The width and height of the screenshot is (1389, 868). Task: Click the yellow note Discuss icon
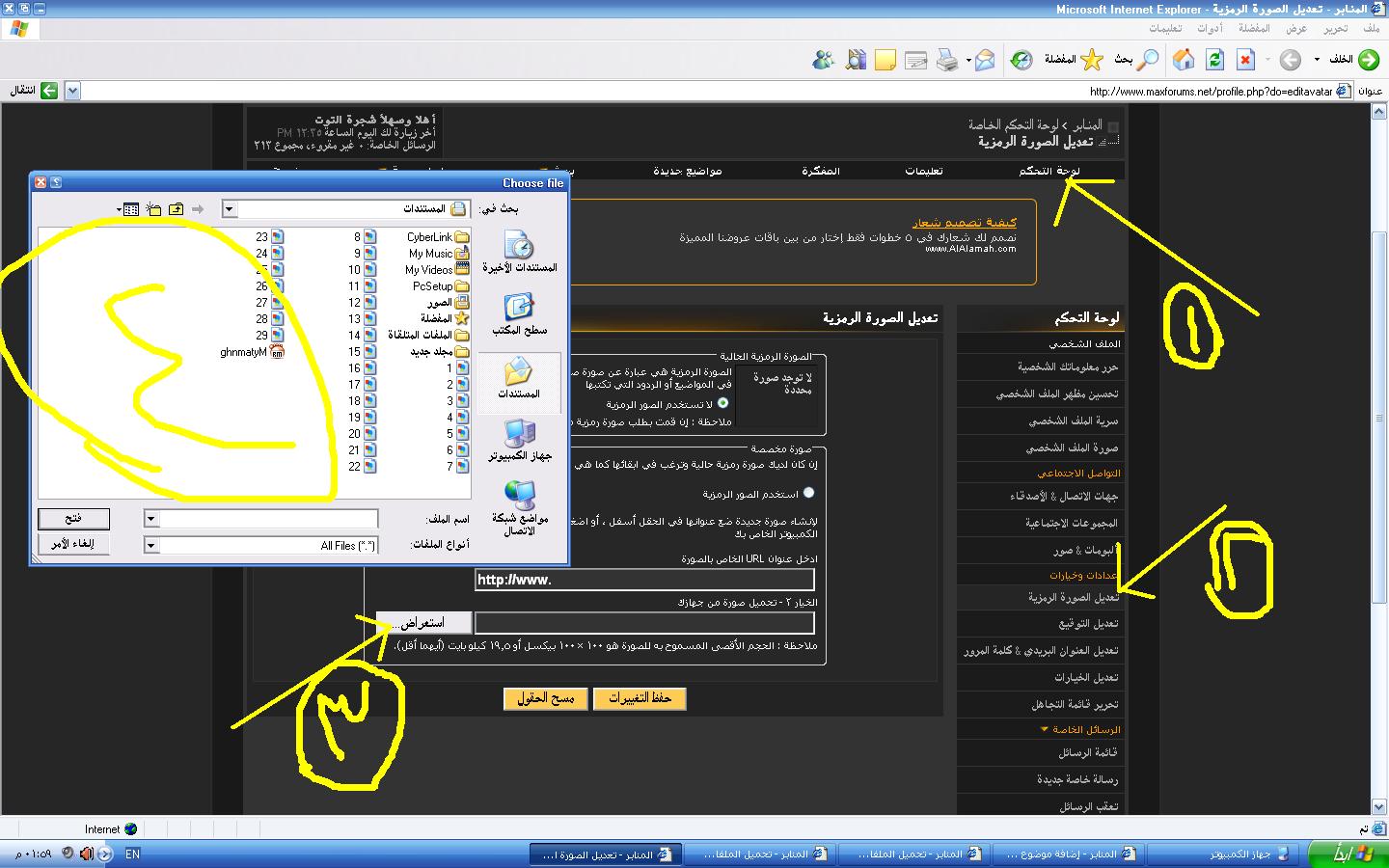(885, 61)
